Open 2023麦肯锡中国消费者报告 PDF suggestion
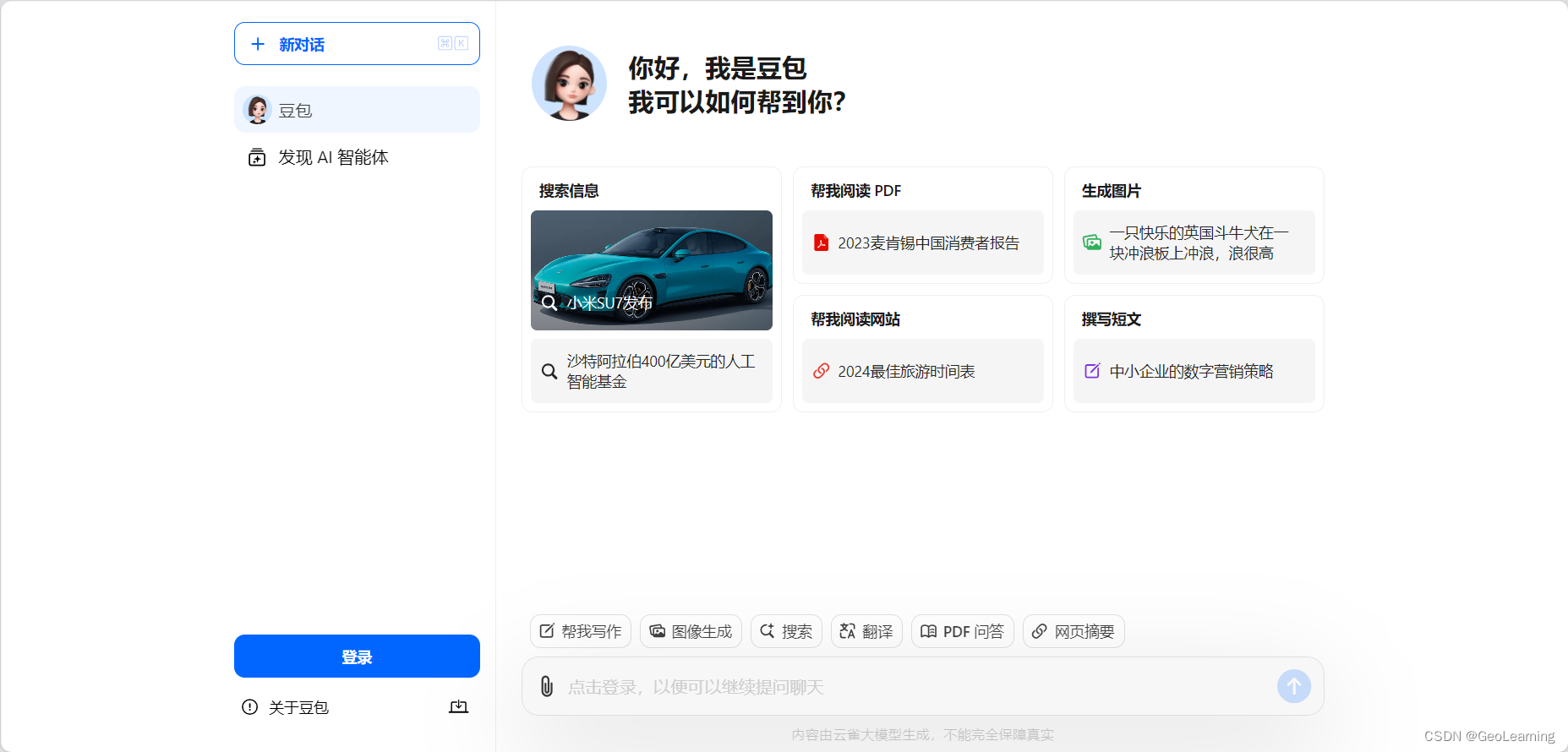 click(923, 242)
